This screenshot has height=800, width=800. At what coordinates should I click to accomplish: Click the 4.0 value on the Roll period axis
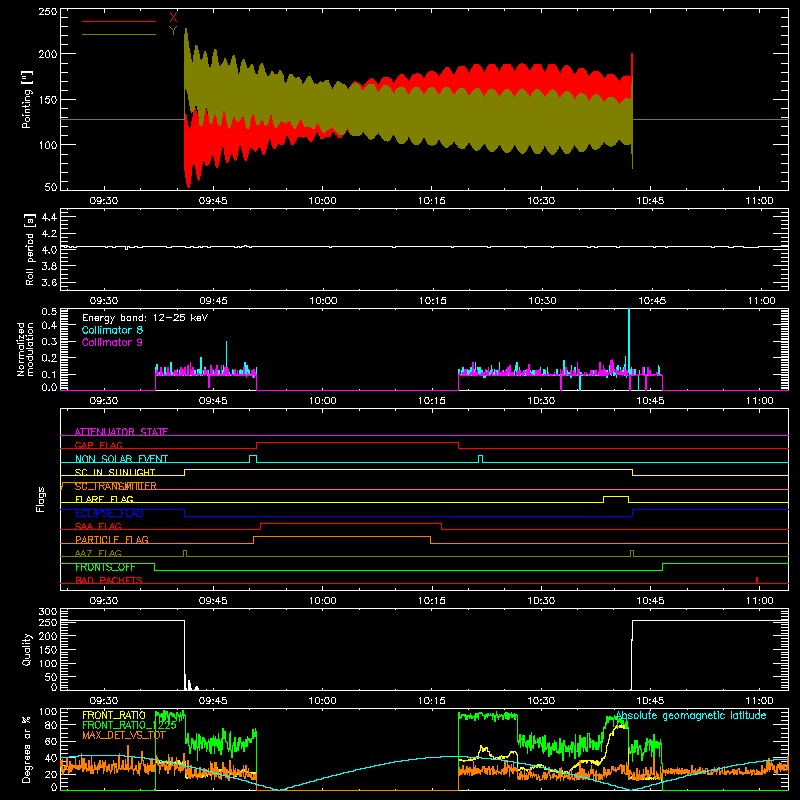click(x=49, y=249)
